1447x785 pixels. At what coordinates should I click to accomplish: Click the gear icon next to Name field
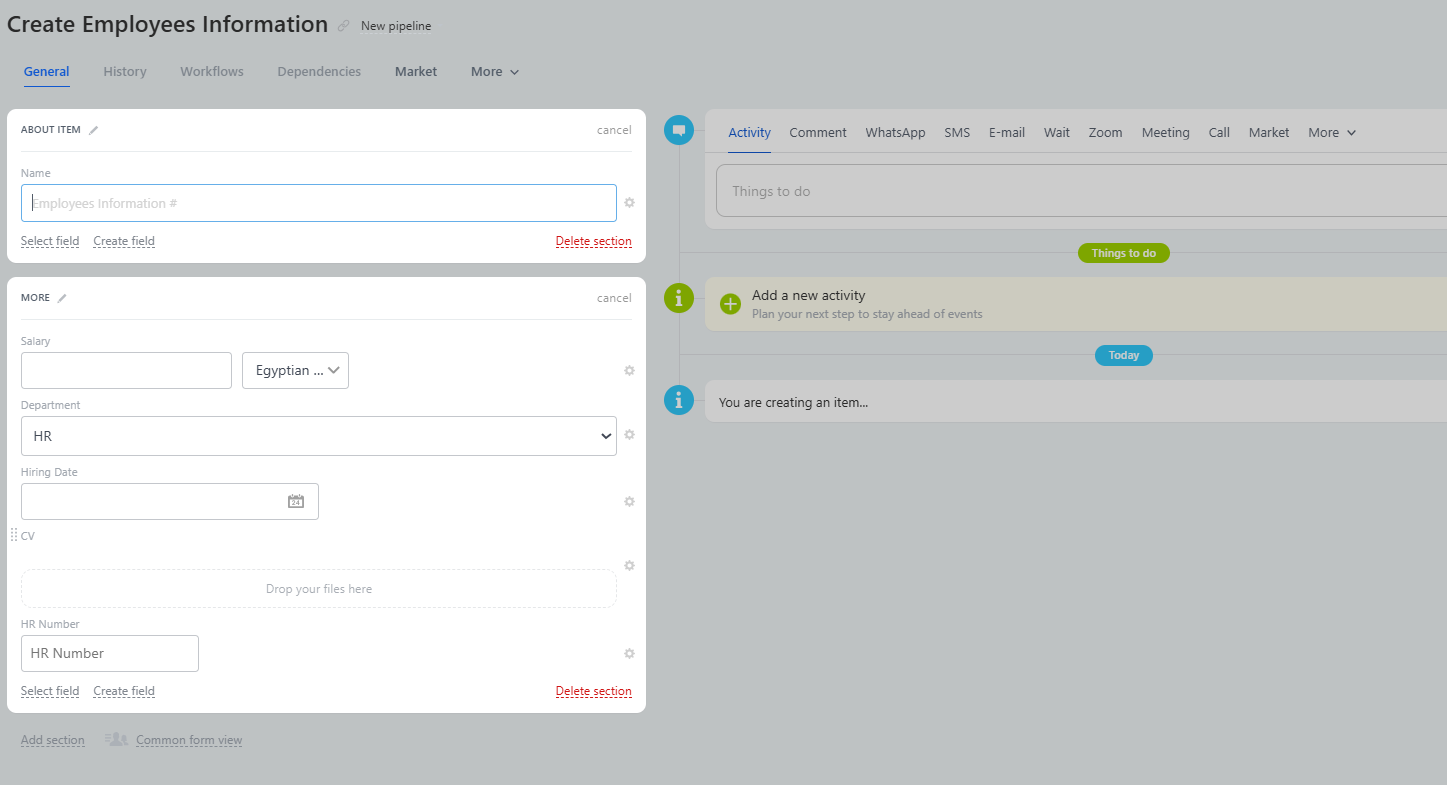[x=629, y=203]
